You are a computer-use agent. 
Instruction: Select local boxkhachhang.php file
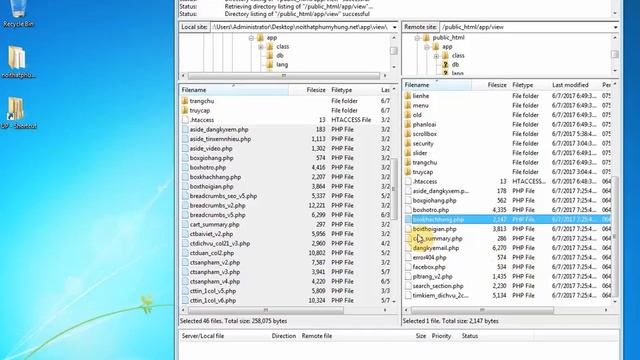pos(215,177)
